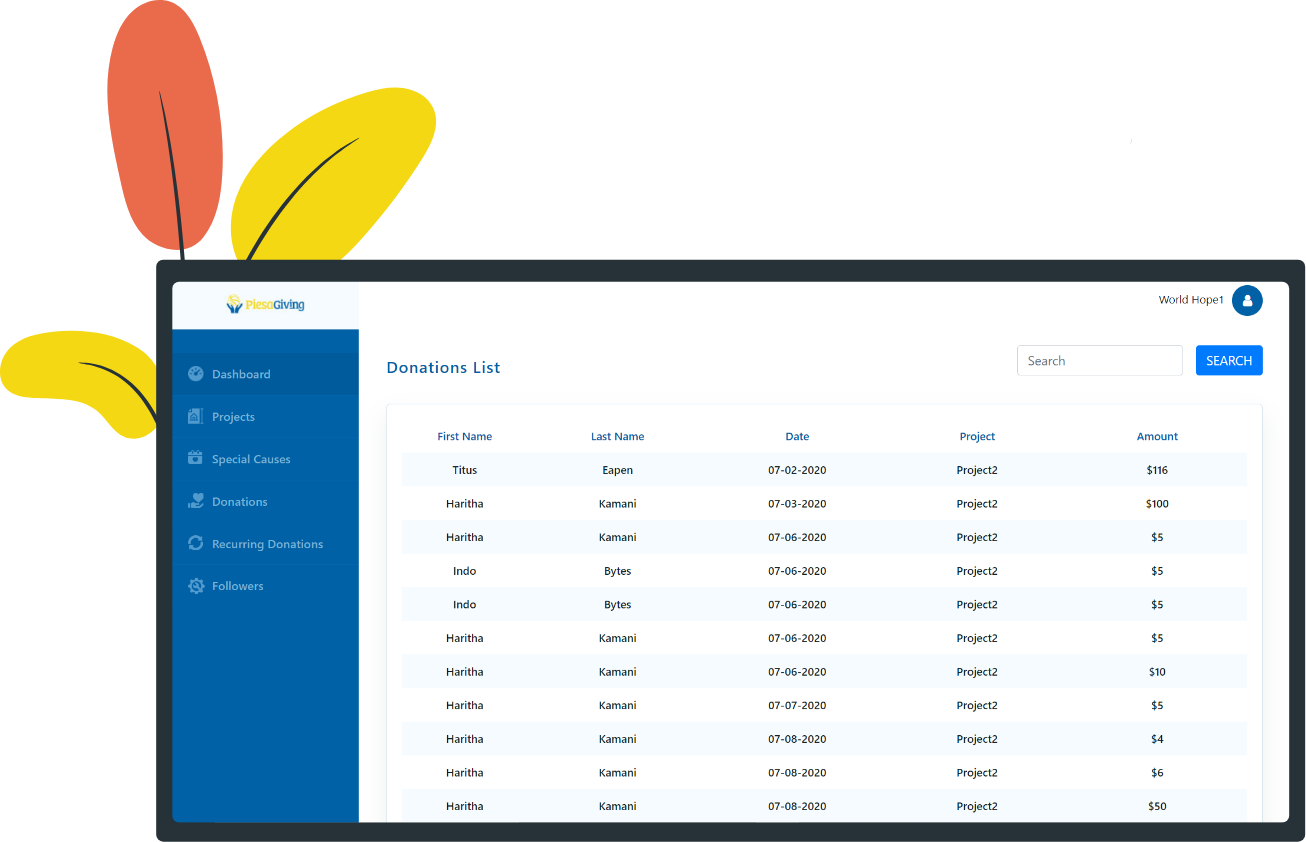Click the Projects icon in the sidebar
This screenshot has width=1306, height=842.
[x=194, y=416]
